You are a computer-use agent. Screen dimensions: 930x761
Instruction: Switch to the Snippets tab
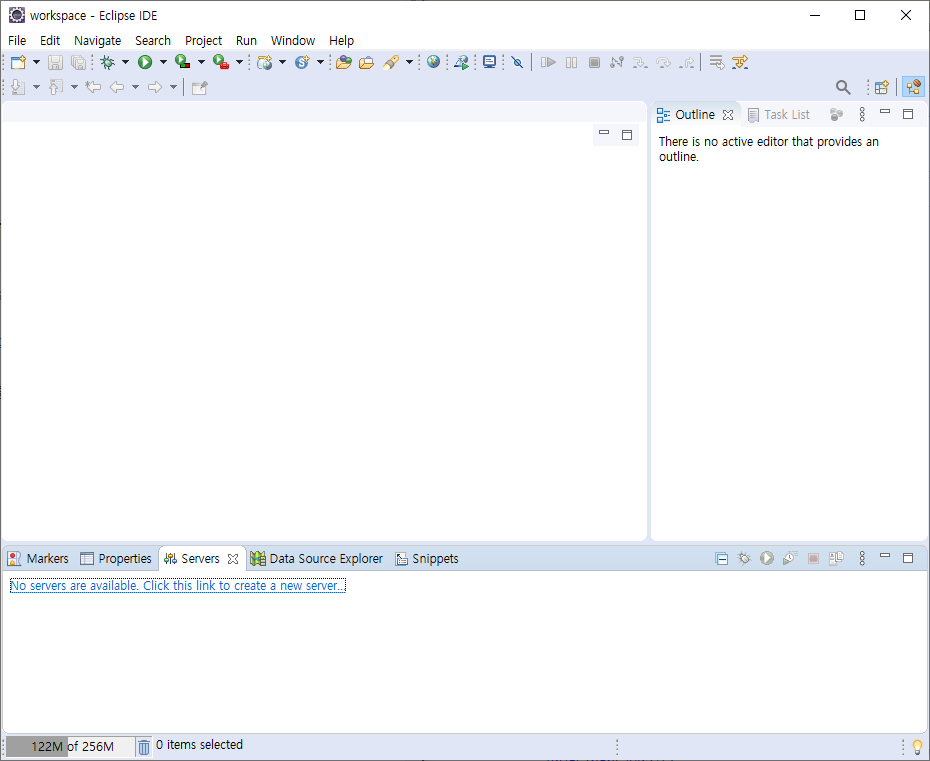(x=427, y=559)
